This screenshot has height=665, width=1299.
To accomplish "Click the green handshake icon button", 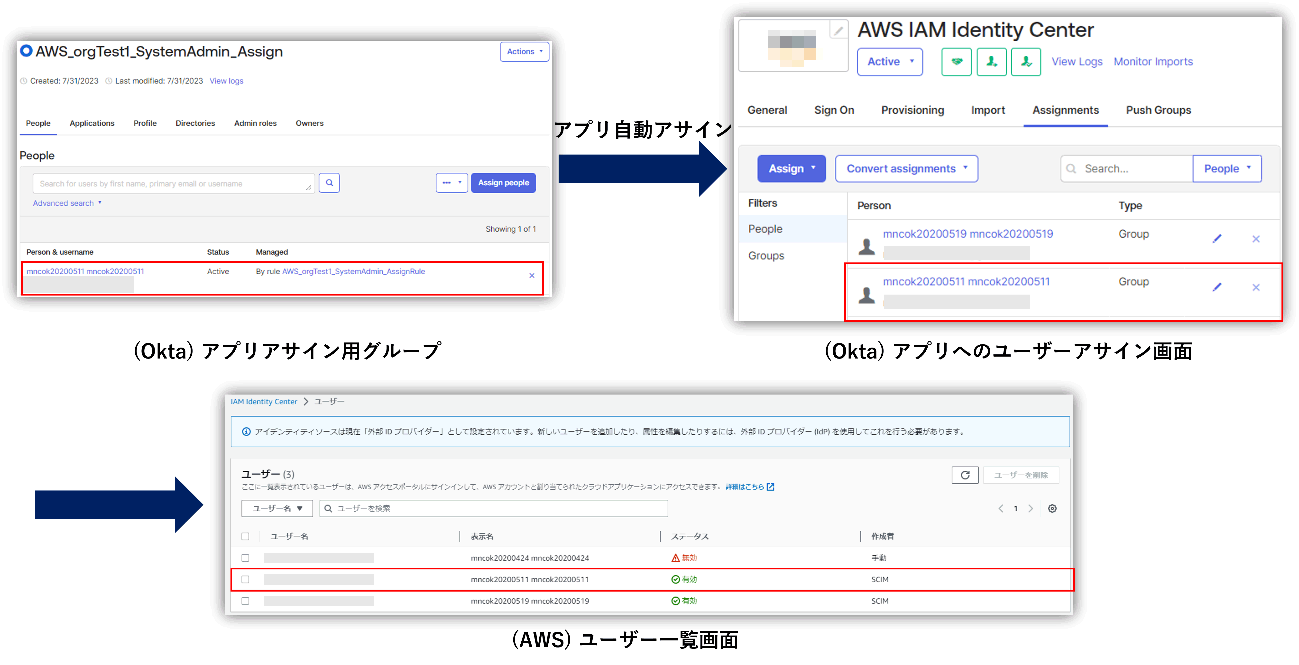I will point(957,62).
